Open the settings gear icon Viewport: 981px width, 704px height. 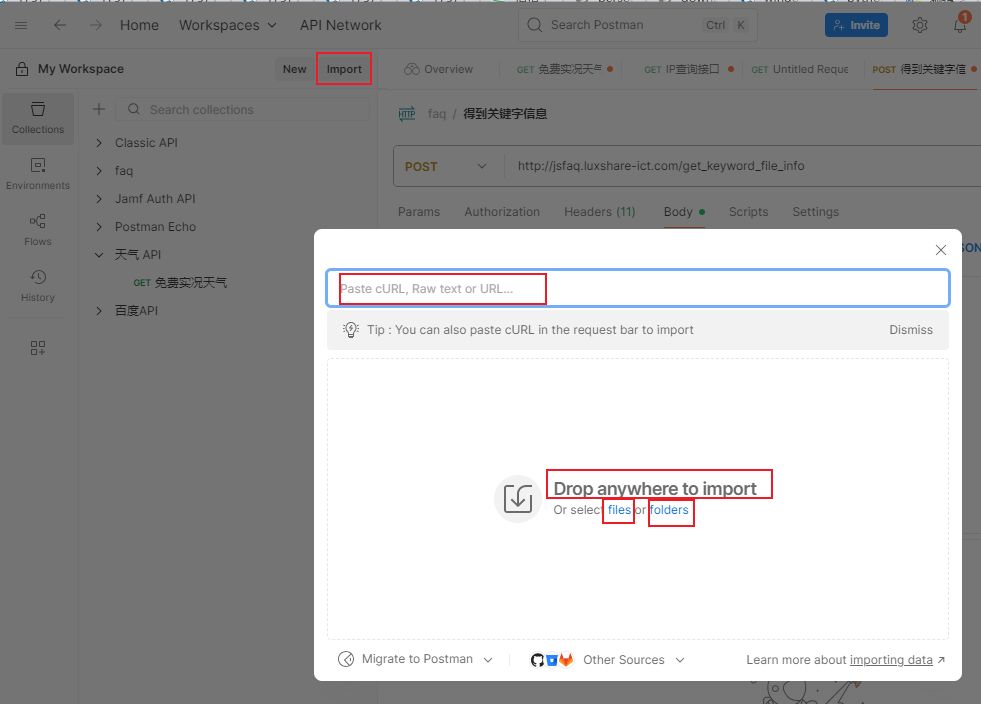(x=920, y=25)
